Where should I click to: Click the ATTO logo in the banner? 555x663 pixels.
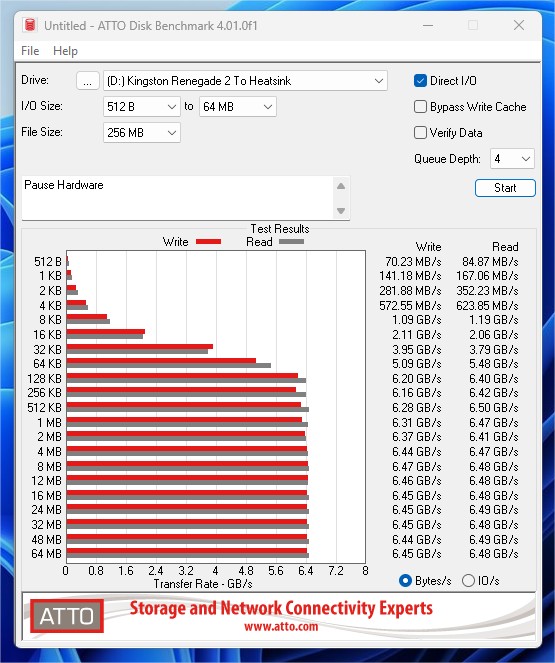click(67, 616)
